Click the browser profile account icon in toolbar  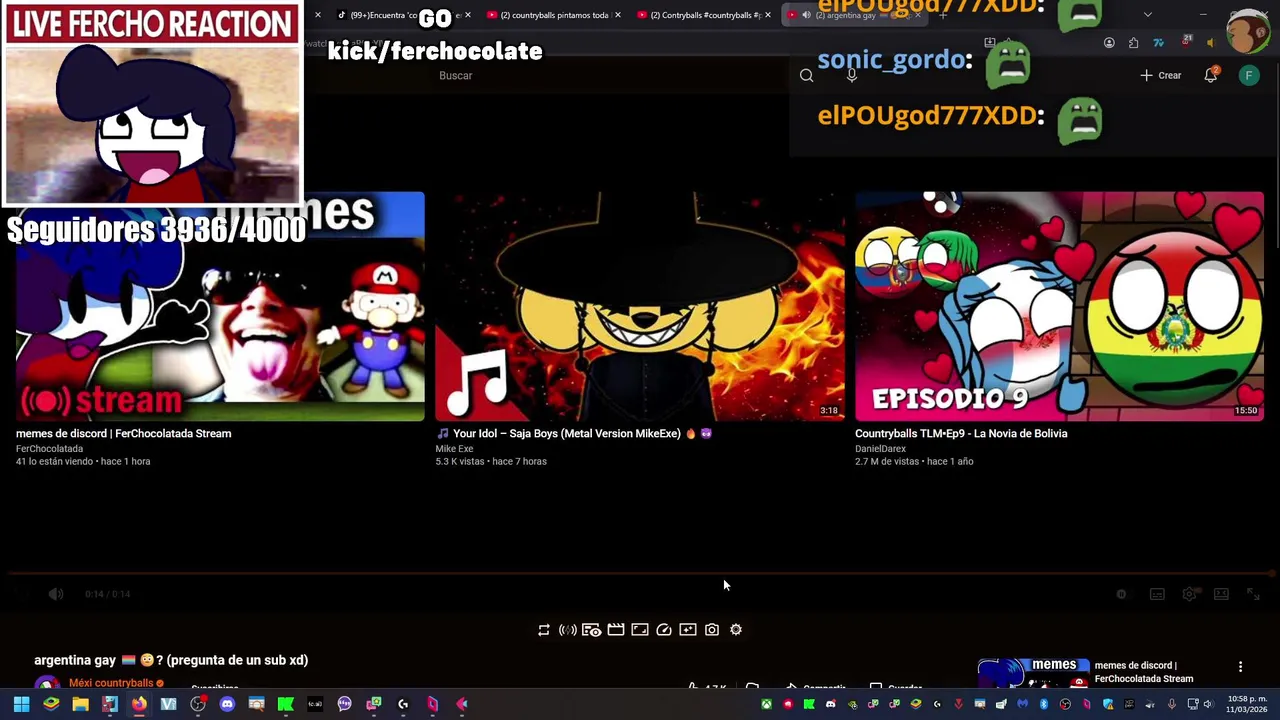click(1109, 43)
